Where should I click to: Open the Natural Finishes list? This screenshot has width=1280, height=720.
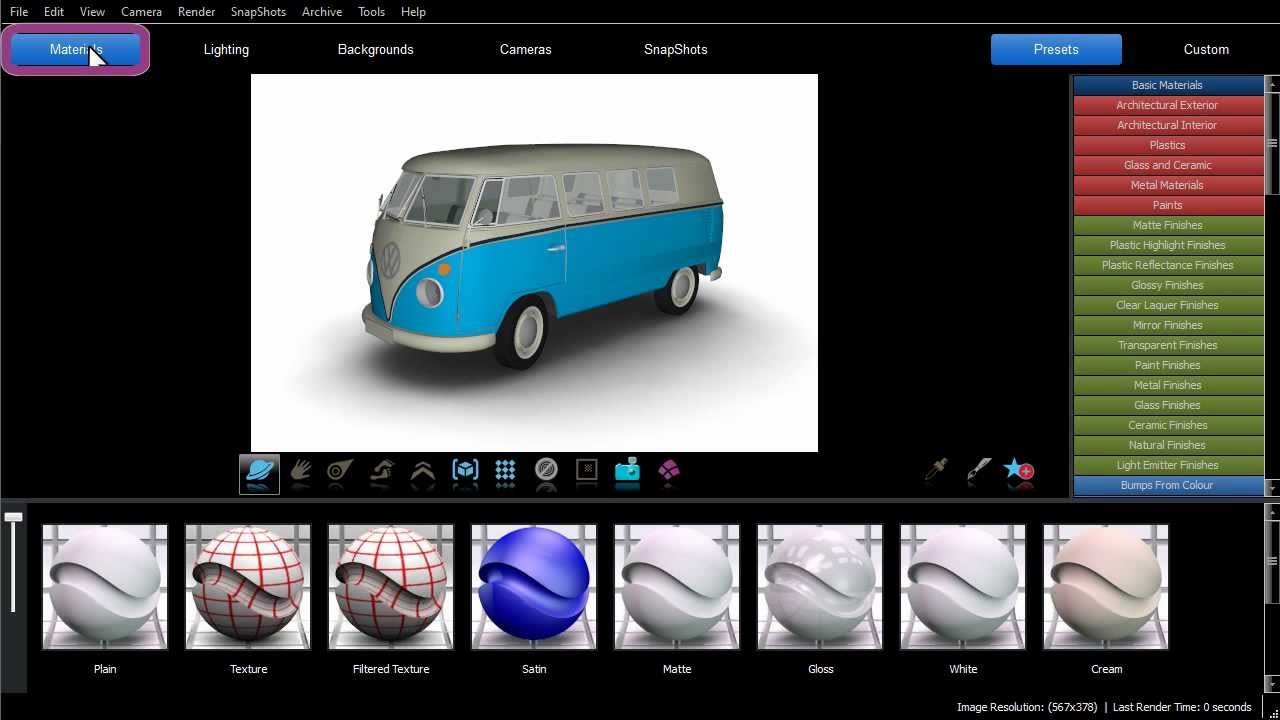[1168, 445]
